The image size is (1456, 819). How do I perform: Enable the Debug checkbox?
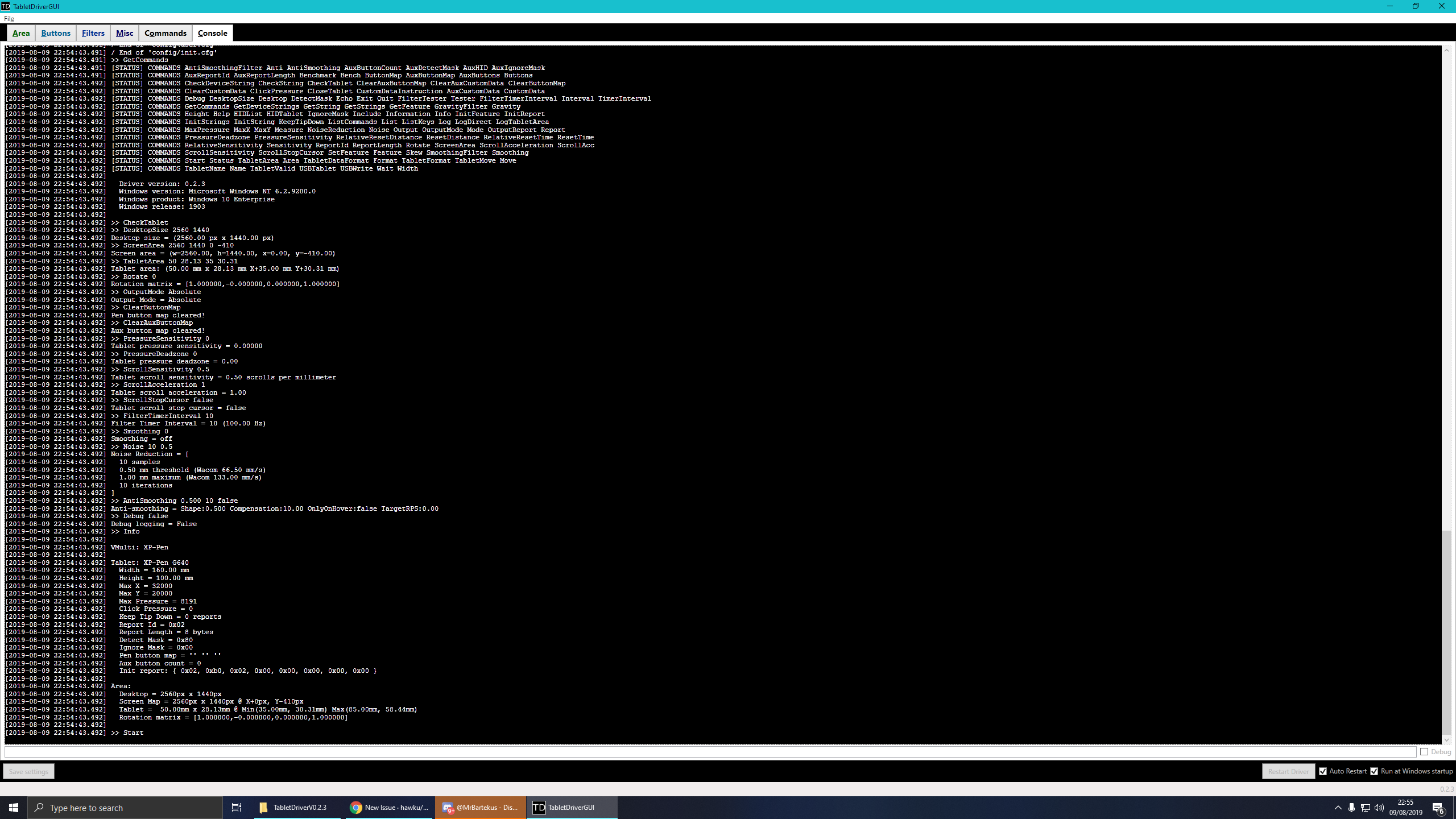(1424, 751)
